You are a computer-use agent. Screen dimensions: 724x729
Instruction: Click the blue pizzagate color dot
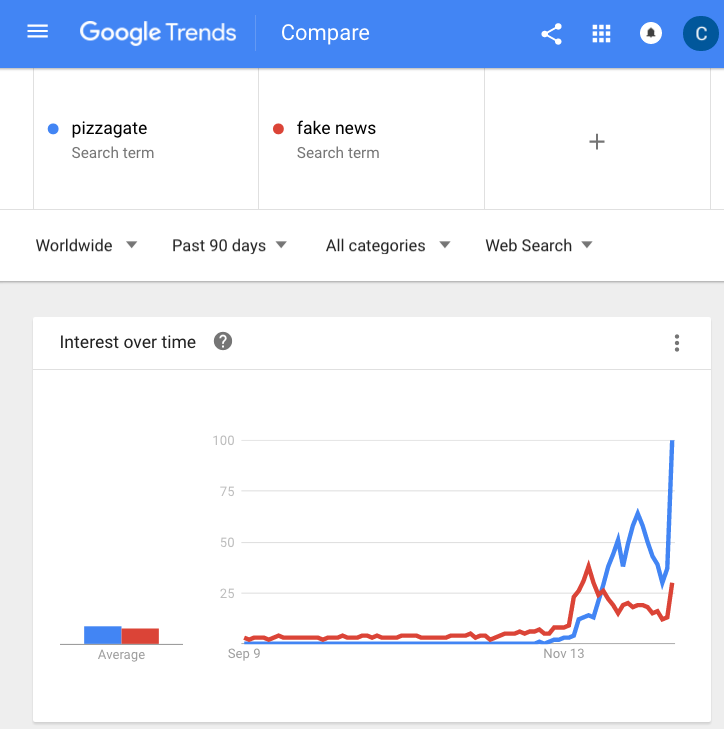pyautogui.click(x=53, y=129)
